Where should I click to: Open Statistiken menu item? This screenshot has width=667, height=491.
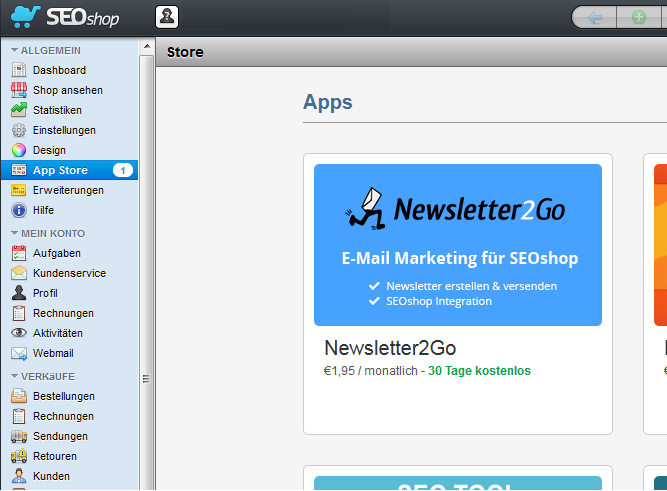point(57,110)
